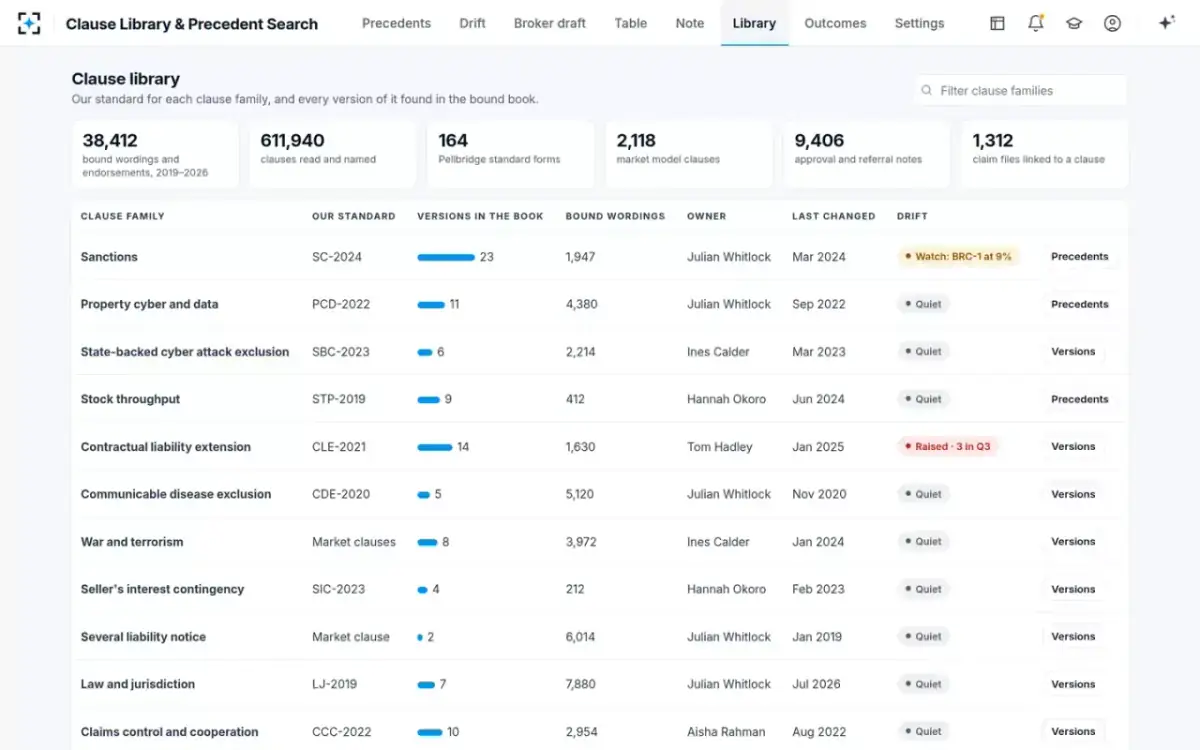Click the LJ-2019 standard code

coord(333,684)
